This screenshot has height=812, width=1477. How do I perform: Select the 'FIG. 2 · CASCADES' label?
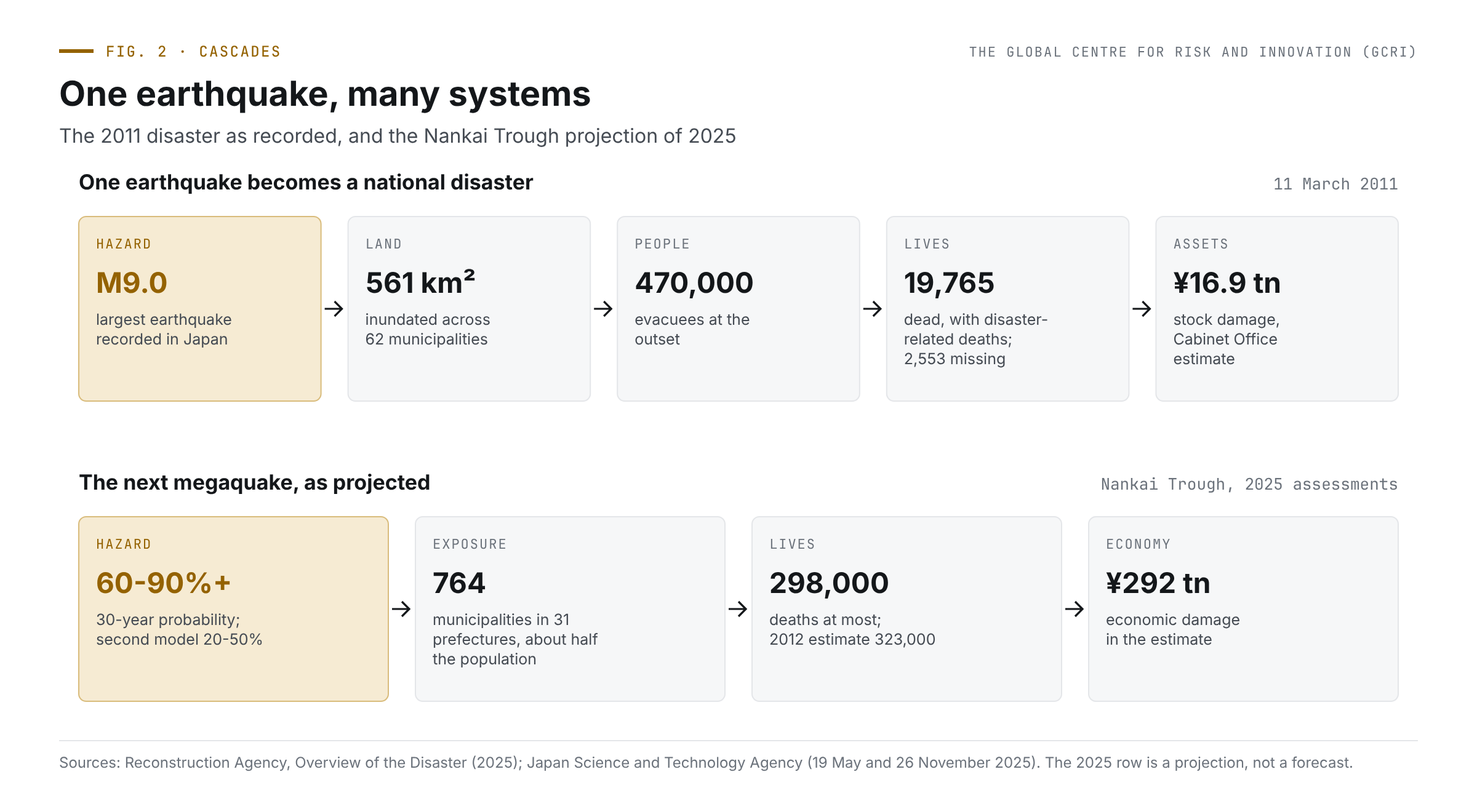(193, 52)
